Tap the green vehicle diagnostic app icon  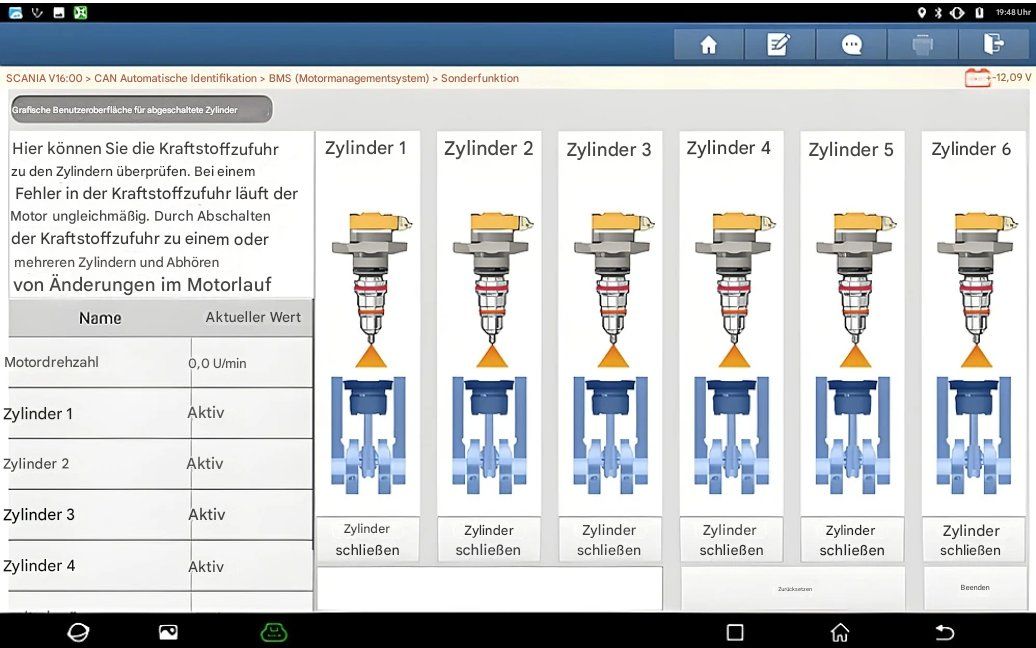[273, 632]
